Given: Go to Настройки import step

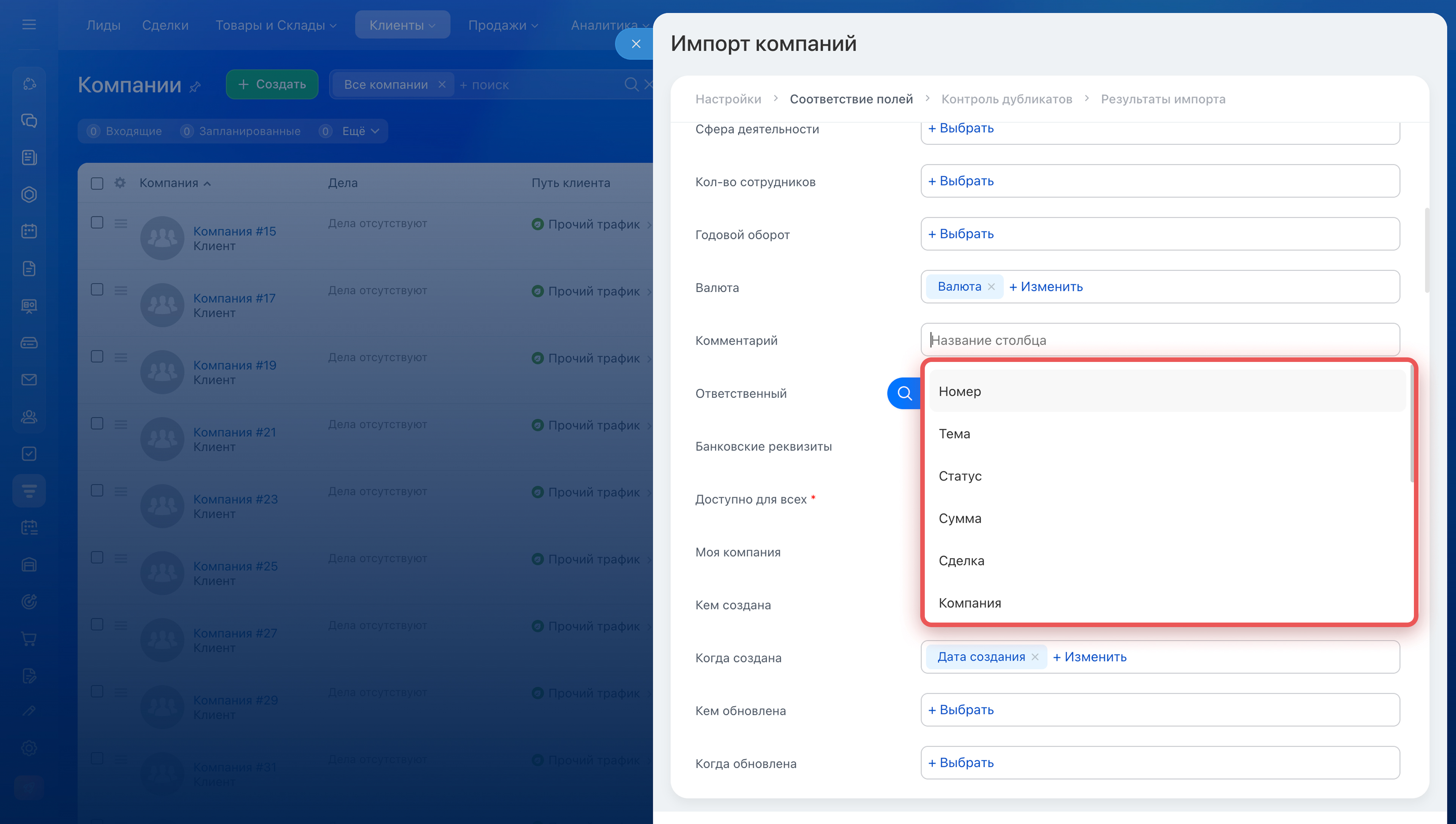Looking at the screenshot, I should pos(728,99).
